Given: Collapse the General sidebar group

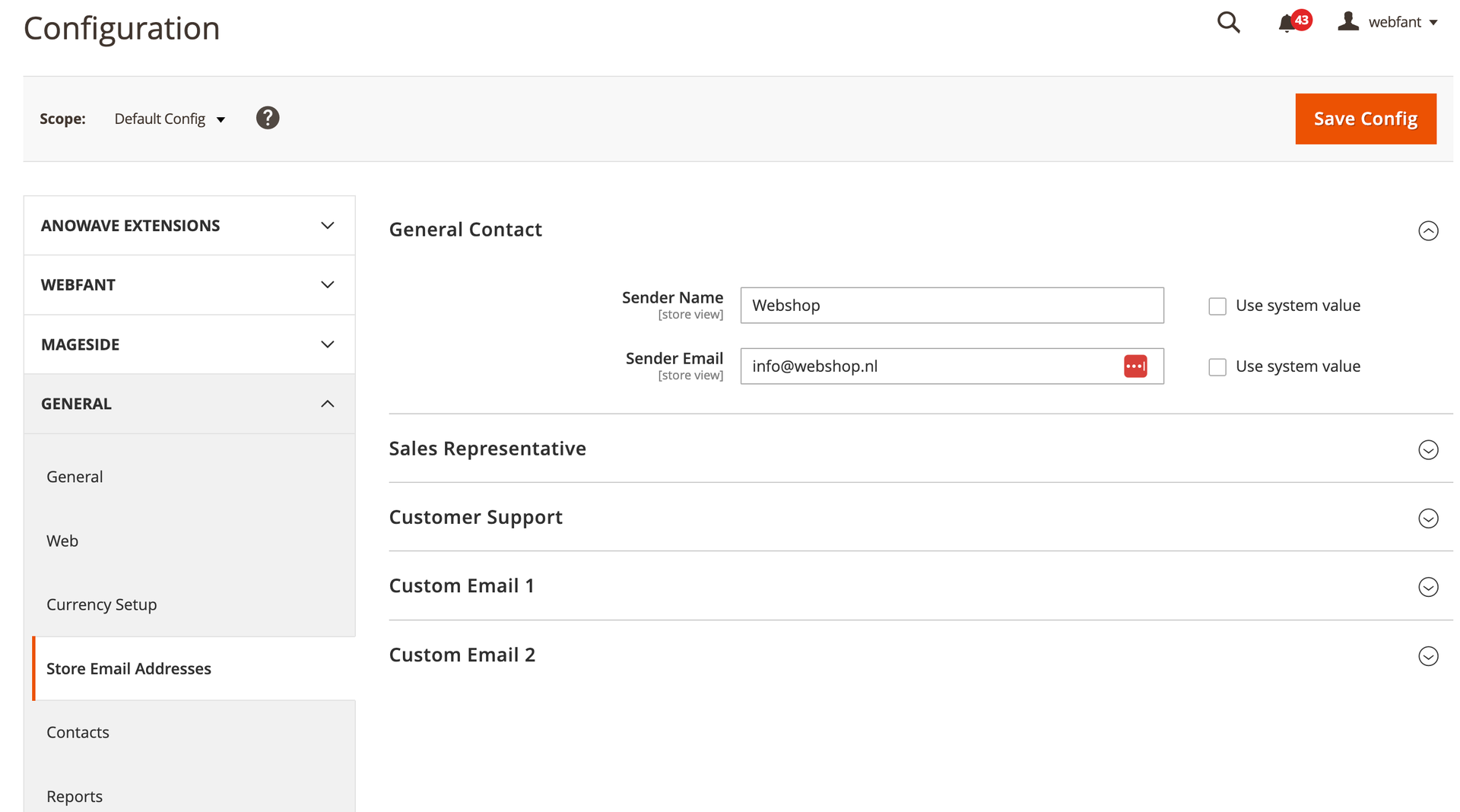Looking at the screenshot, I should click(x=189, y=404).
